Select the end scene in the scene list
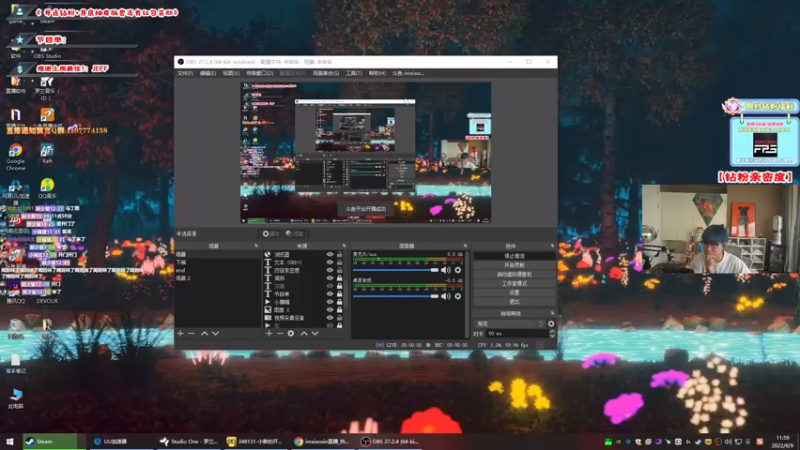Image resolution: width=800 pixels, height=450 pixels. [x=217, y=270]
